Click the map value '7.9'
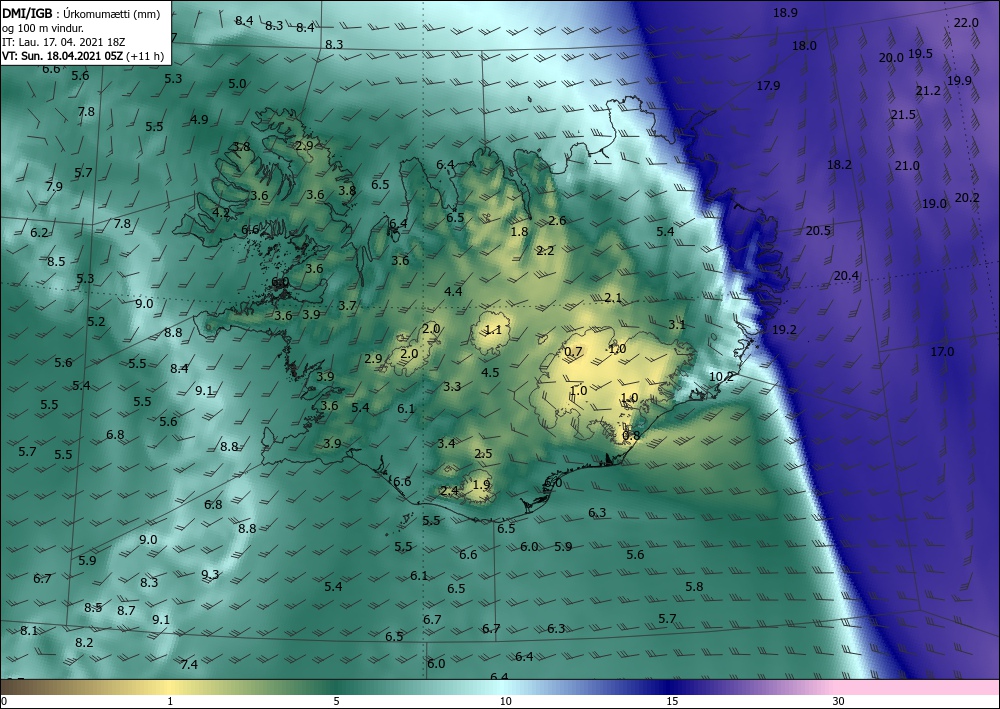The image size is (1000, 709). [x=54, y=187]
